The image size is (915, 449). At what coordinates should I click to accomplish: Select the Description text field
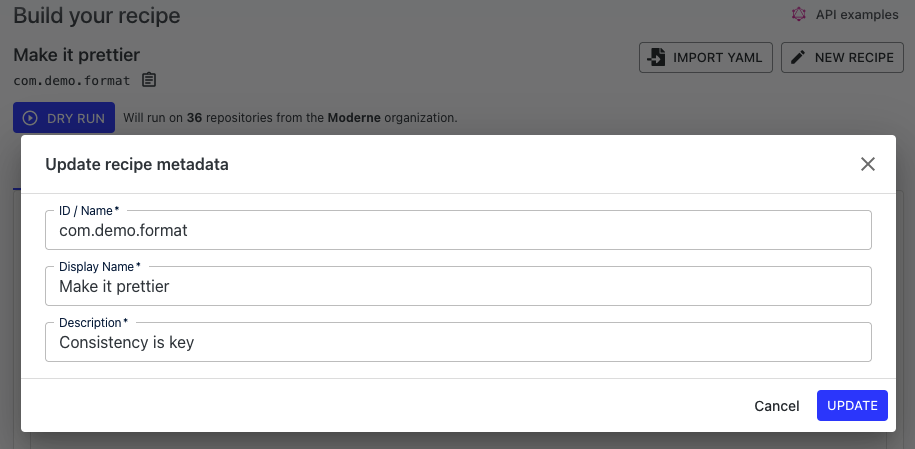pos(458,342)
